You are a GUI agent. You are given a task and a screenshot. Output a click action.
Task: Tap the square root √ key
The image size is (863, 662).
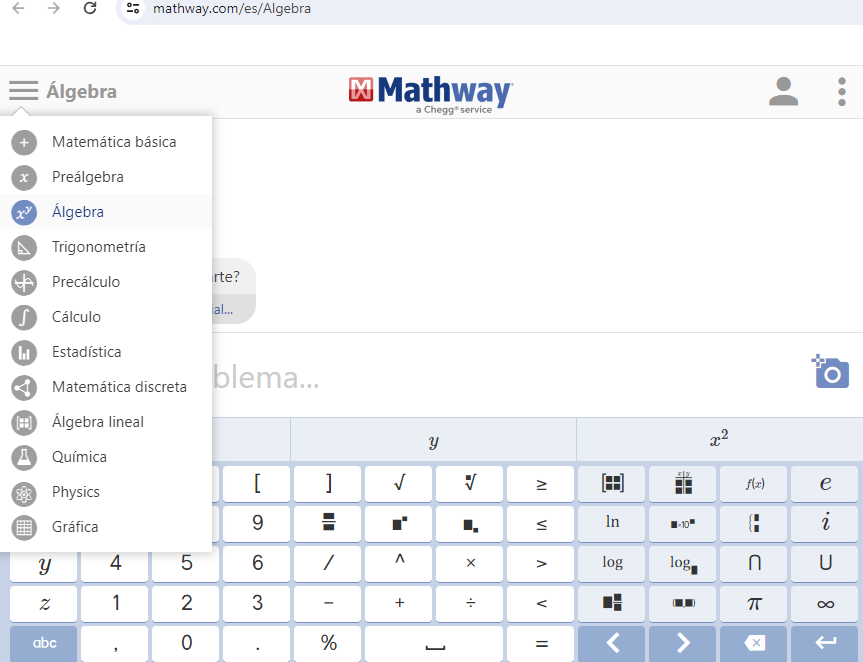(x=399, y=484)
